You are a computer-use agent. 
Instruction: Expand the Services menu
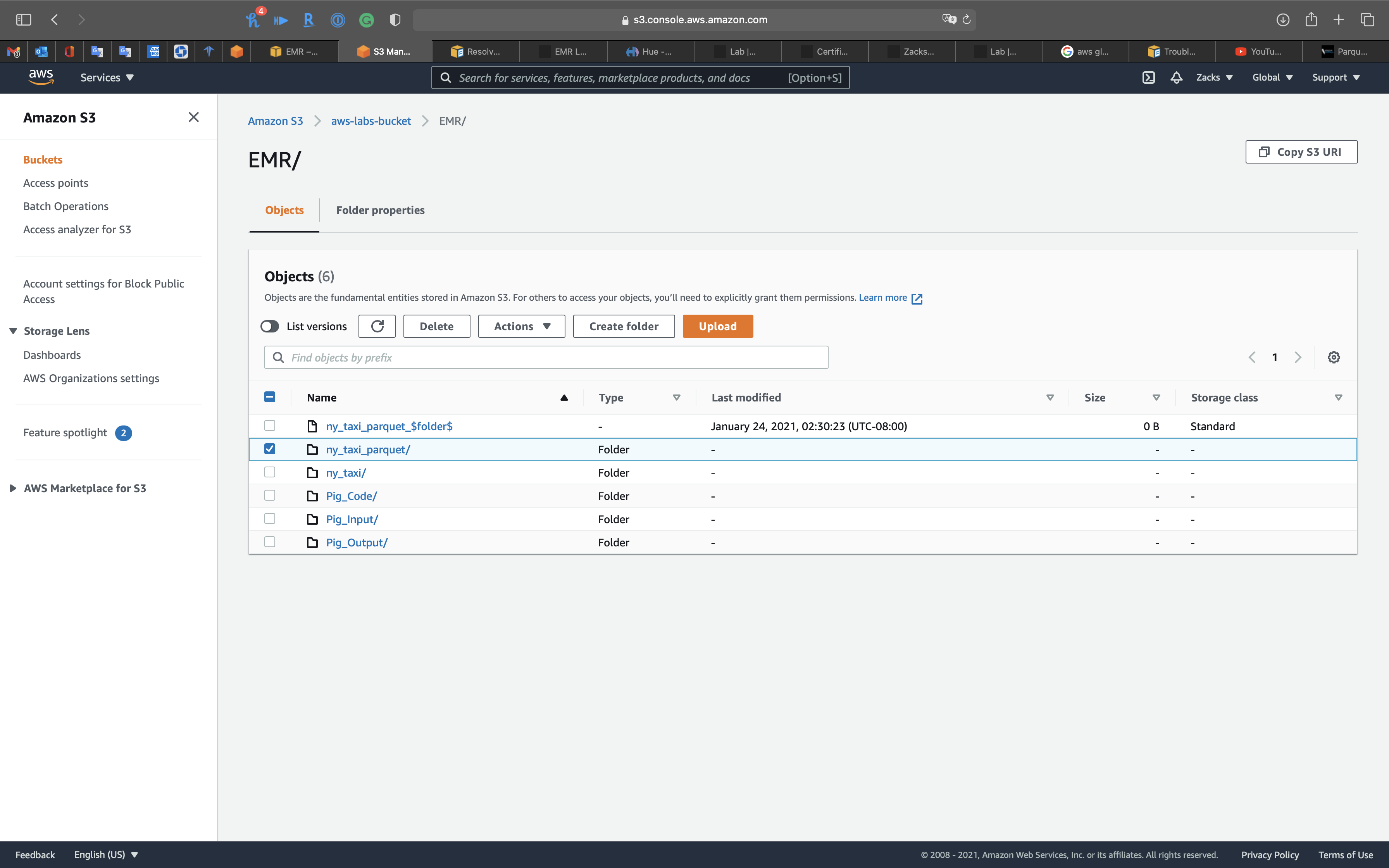coord(107,77)
